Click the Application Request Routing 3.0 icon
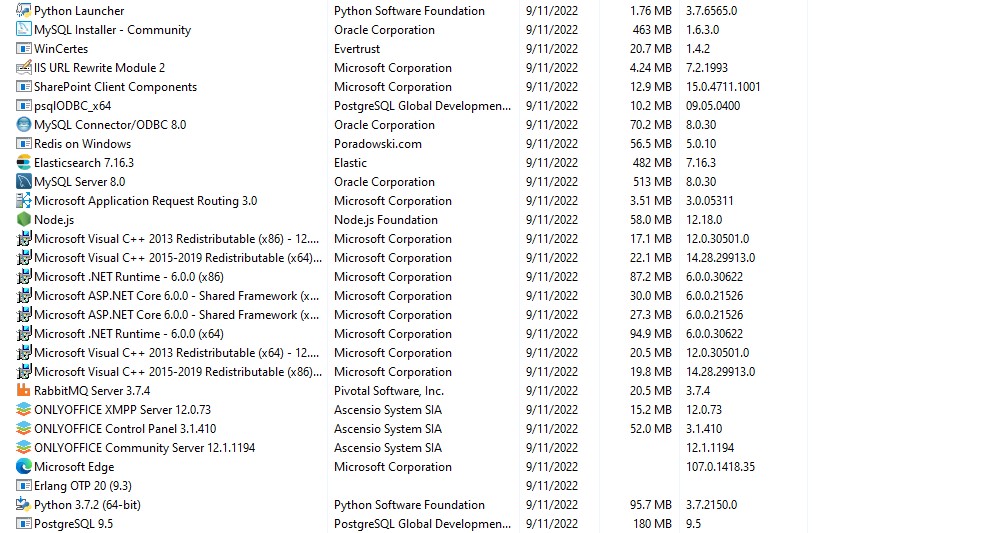 point(23,201)
